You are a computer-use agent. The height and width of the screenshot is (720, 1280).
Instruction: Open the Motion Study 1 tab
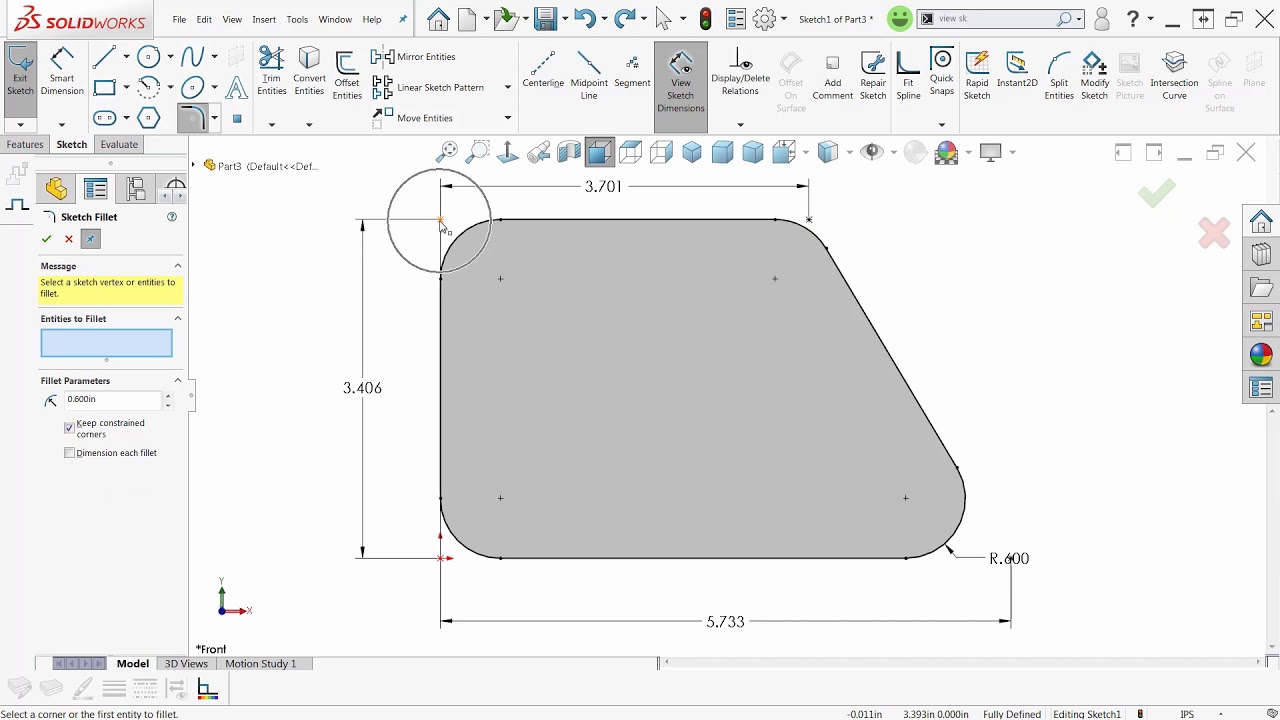[260, 663]
